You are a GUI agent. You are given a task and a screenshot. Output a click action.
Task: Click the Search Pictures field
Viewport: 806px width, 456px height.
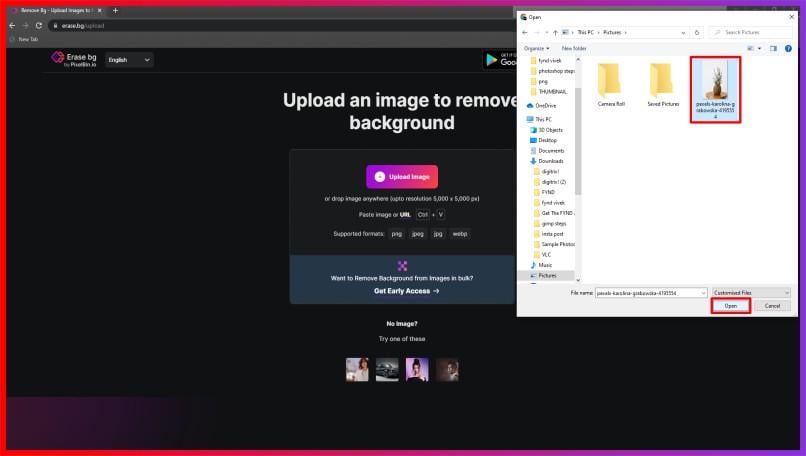point(750,32)
